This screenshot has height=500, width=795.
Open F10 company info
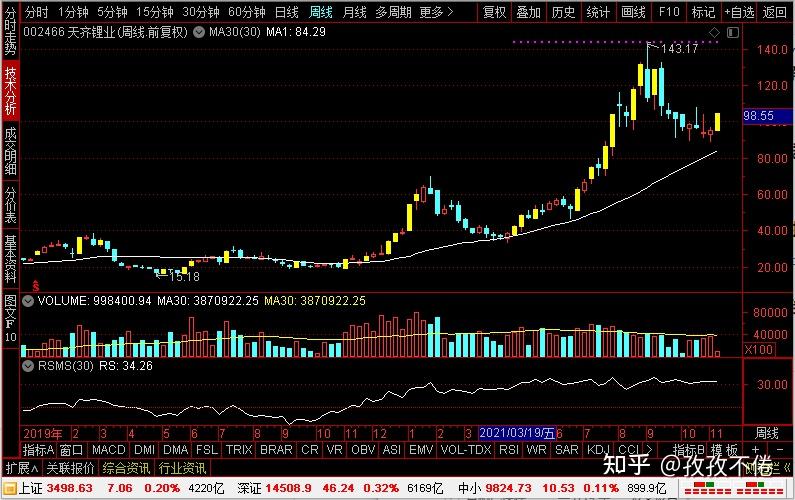[x=670, y=12]
